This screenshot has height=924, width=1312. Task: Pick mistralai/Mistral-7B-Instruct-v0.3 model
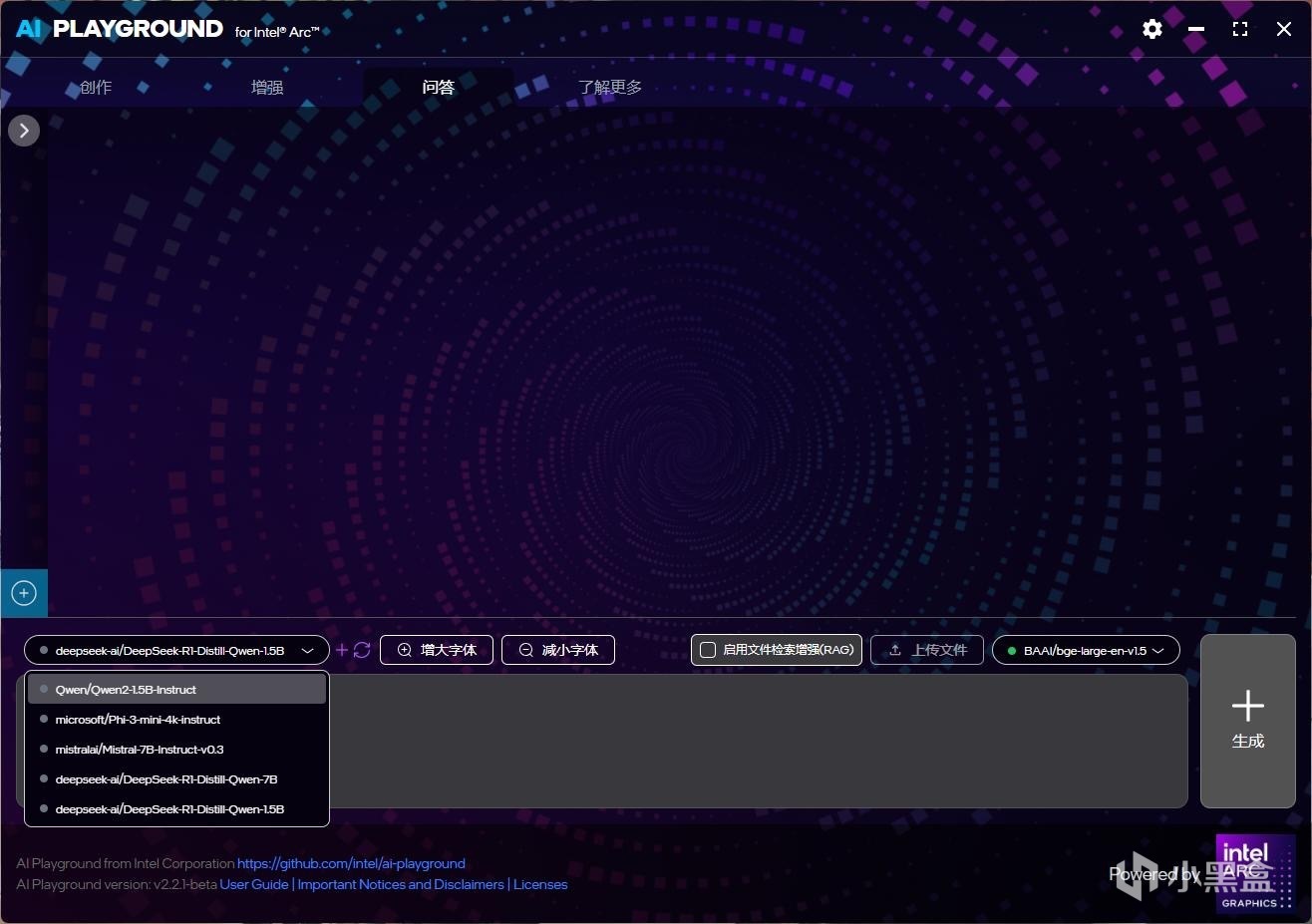(x=176, y=749)
